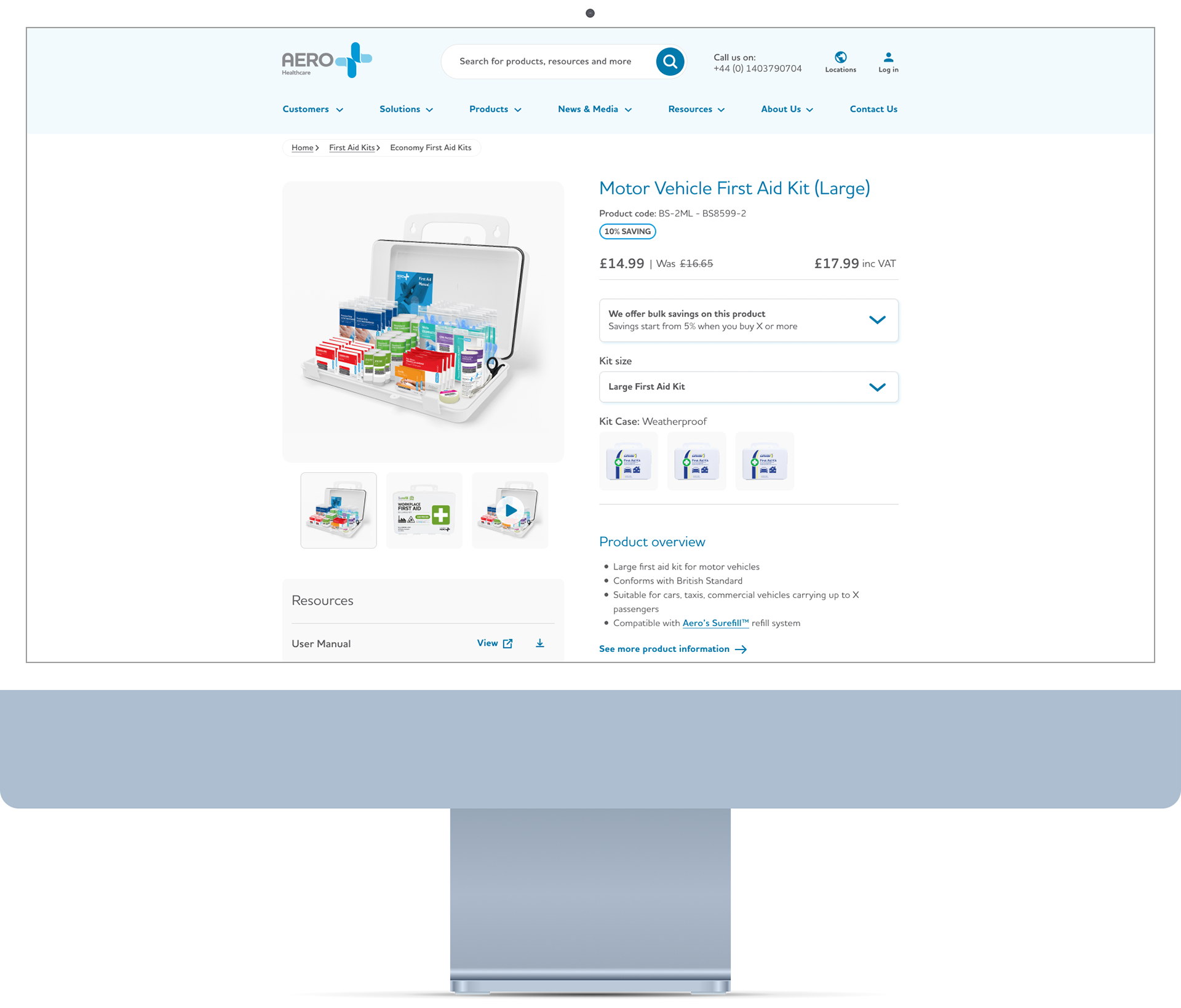Go to Home breadcrumb

tap(302, 148)
